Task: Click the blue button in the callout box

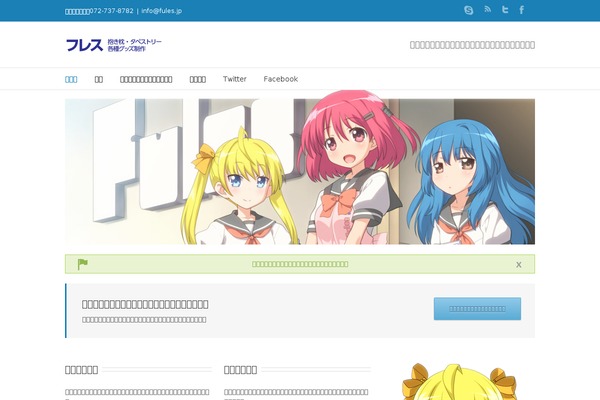Action: tap(477, 309)
